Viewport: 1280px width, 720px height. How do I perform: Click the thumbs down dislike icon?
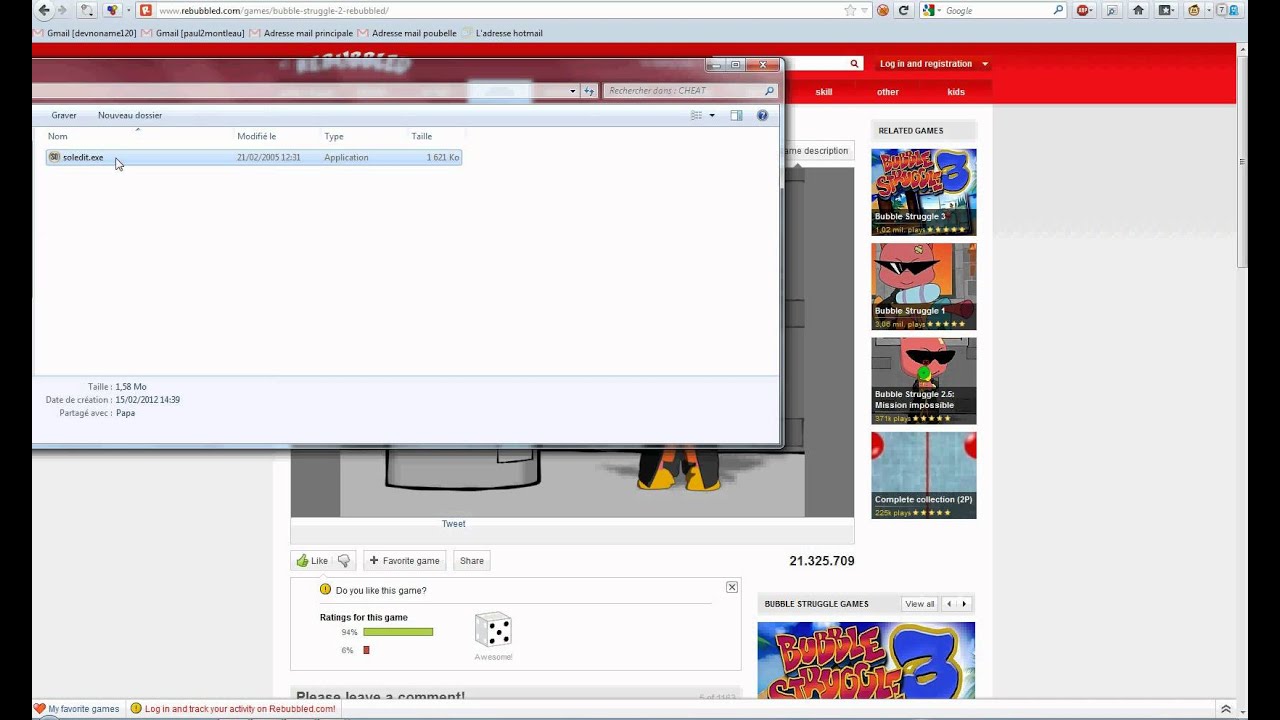tap(344, 561)
